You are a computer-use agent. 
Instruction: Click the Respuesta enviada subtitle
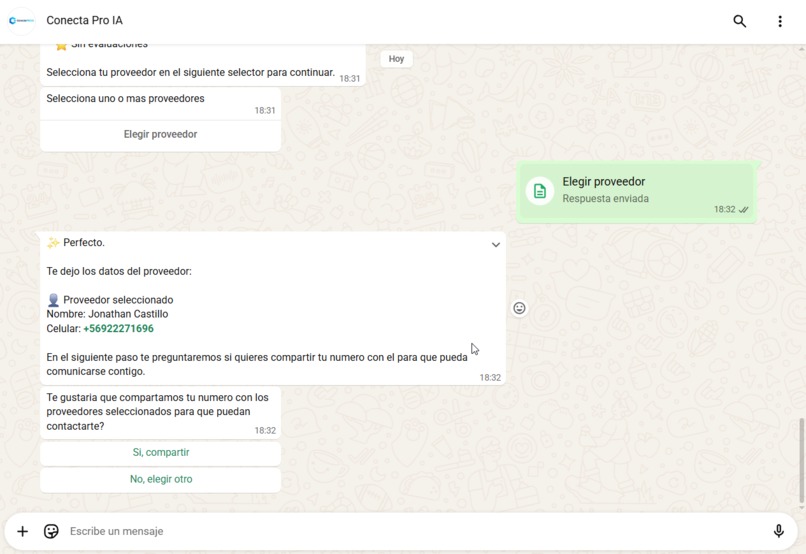[605, 198]
